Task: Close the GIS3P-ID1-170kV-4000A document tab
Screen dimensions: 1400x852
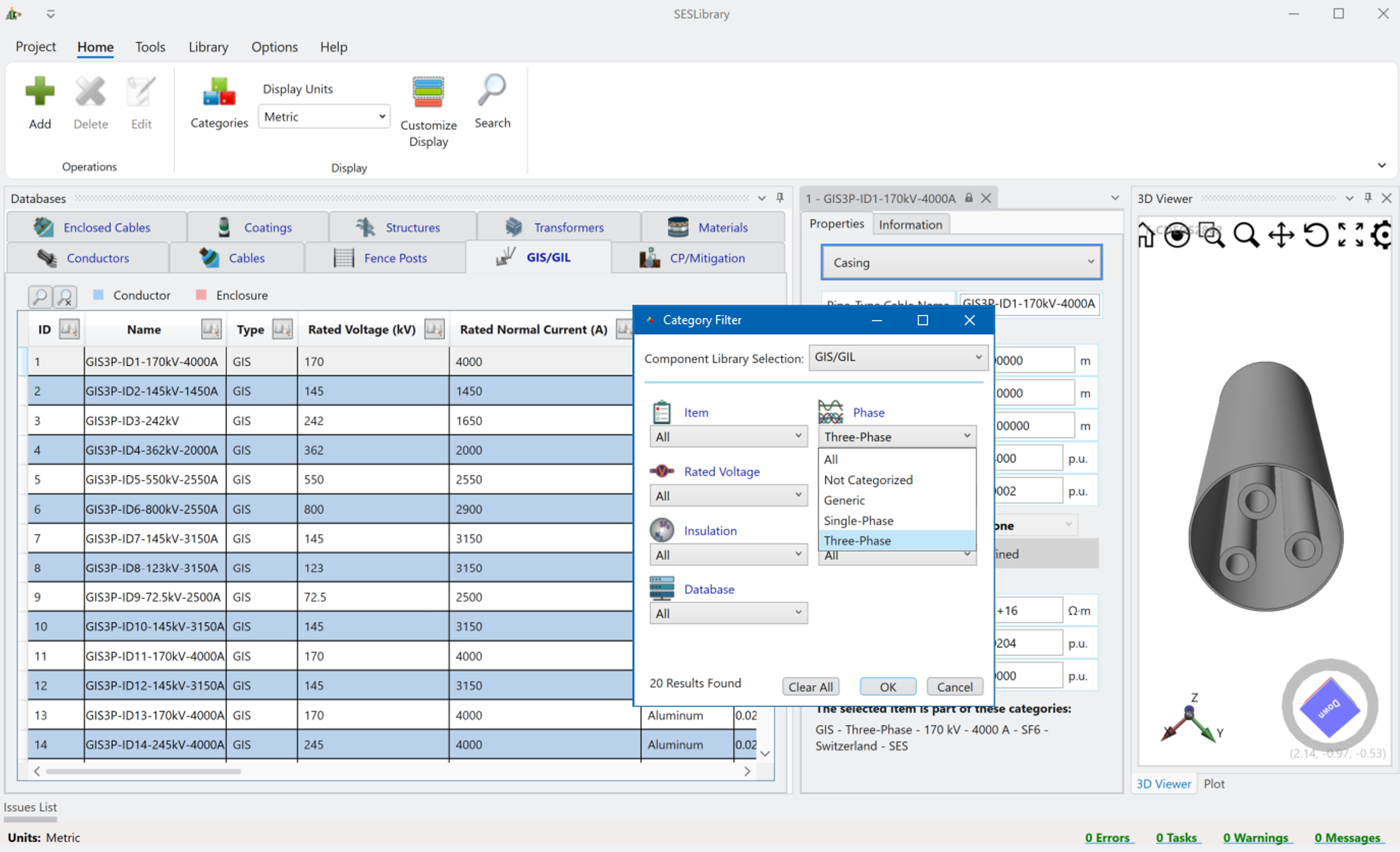Action: tap(986, 198)
